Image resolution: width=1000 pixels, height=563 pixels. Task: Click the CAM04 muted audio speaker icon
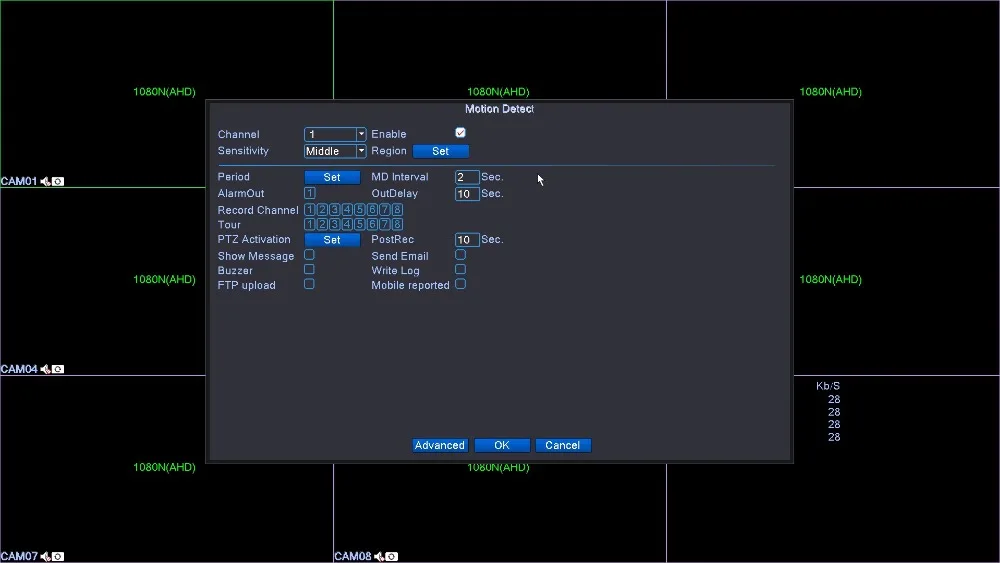click(x=45, y=369)
